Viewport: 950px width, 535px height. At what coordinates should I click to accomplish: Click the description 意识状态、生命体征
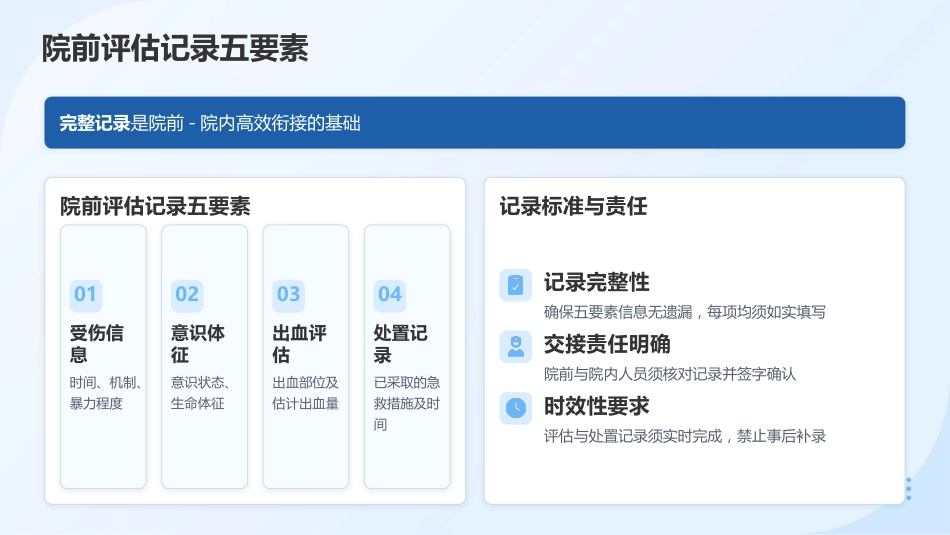coord(200,393)
